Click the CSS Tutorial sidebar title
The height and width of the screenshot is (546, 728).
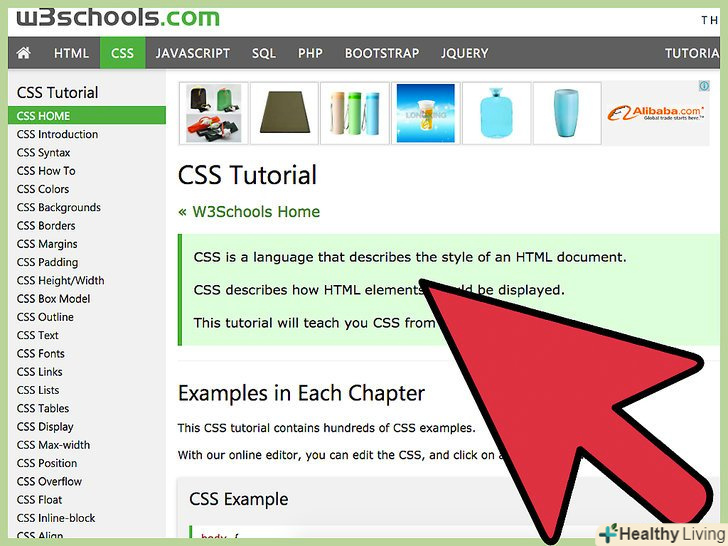pyautogui.click(x=58, y=92)
